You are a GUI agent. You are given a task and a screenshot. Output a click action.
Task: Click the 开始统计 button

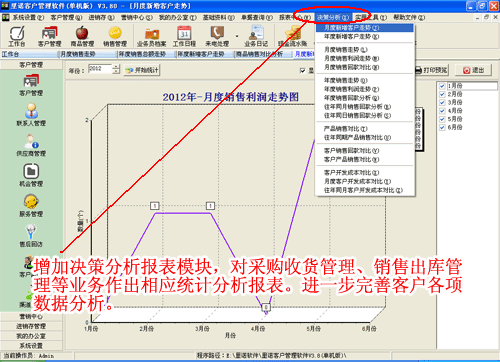point(142,70)
